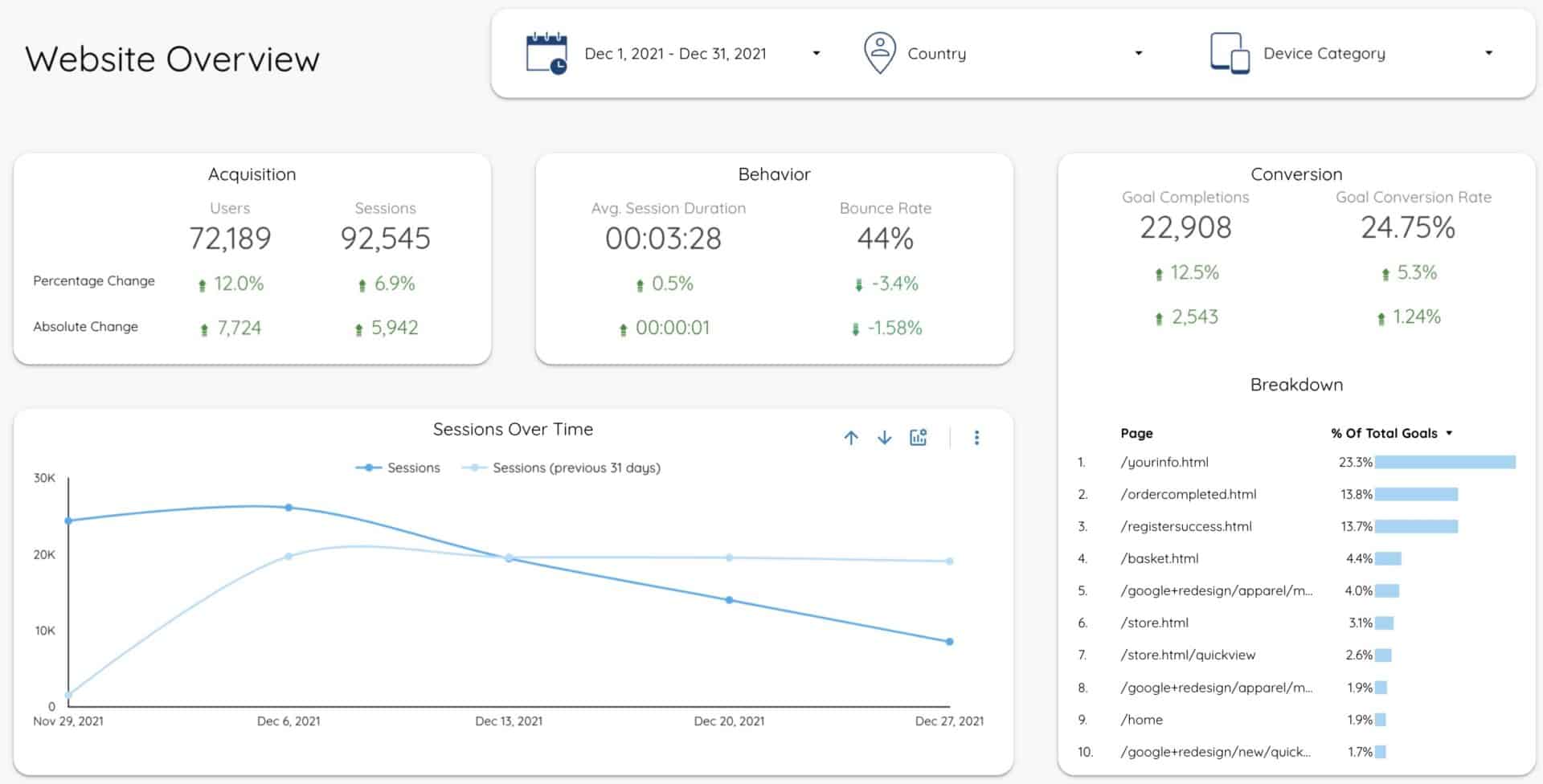Click the down arrow icon above Sessions chart
Screen dimensions: 1543x784
coord(884,438)
